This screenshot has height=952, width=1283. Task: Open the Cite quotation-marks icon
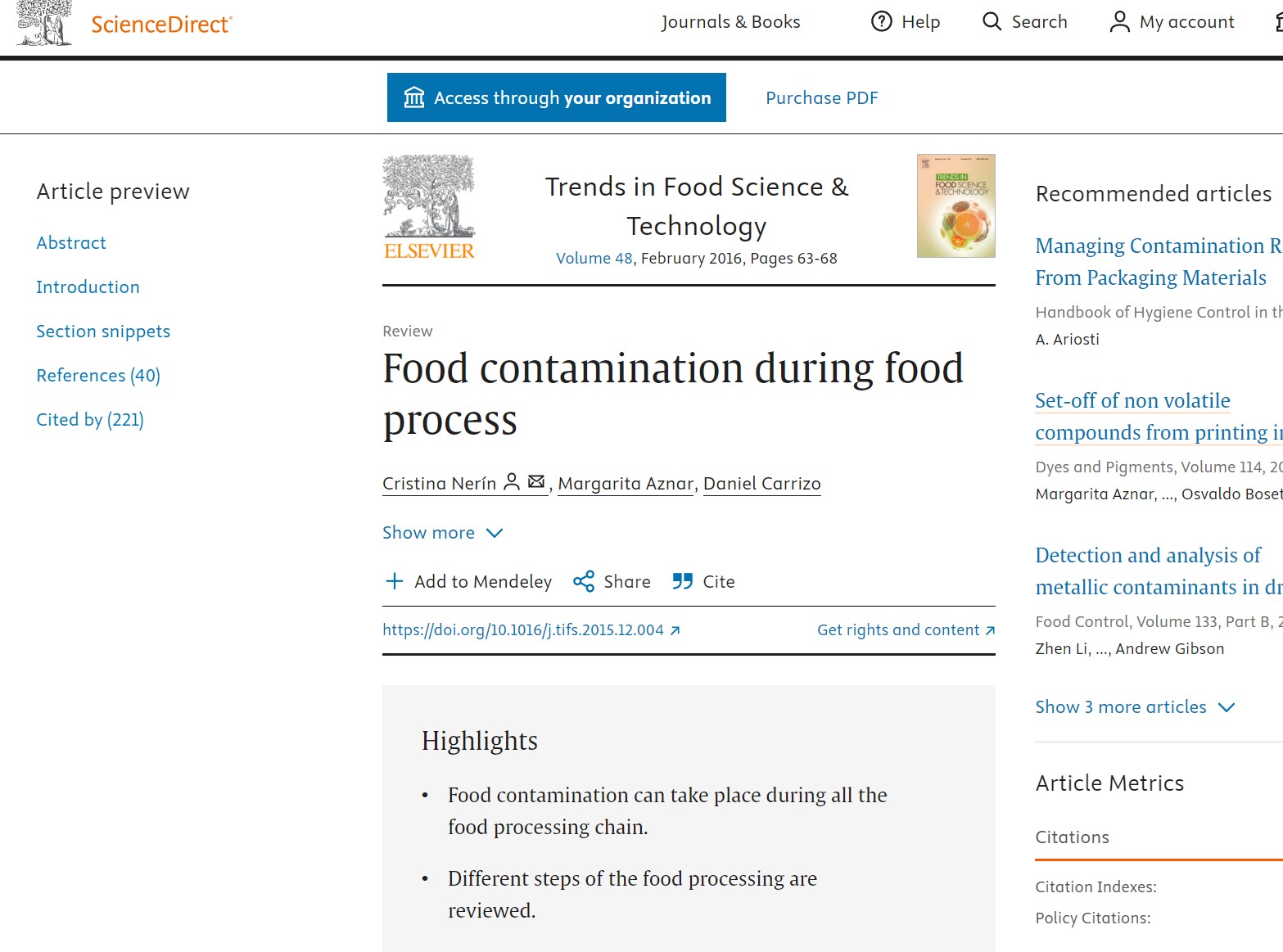682,581
